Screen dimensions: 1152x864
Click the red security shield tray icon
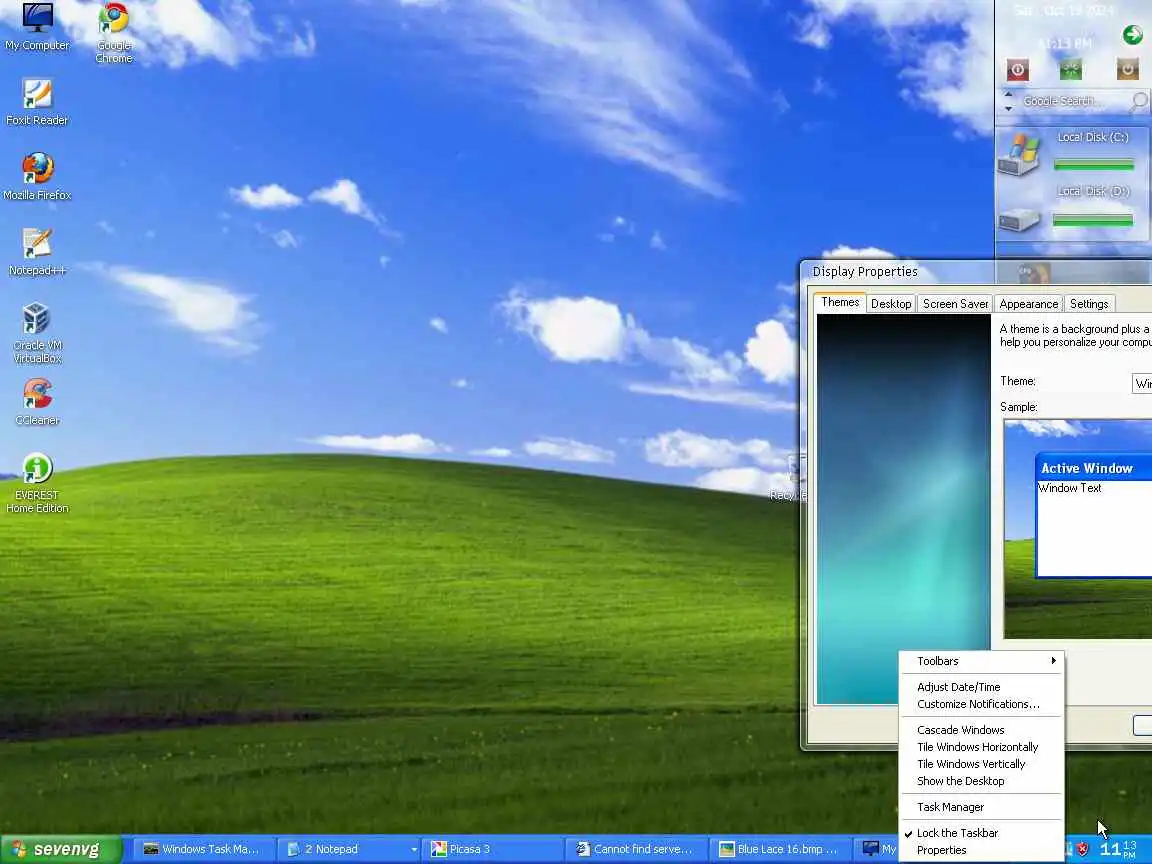pos(1082,849)
